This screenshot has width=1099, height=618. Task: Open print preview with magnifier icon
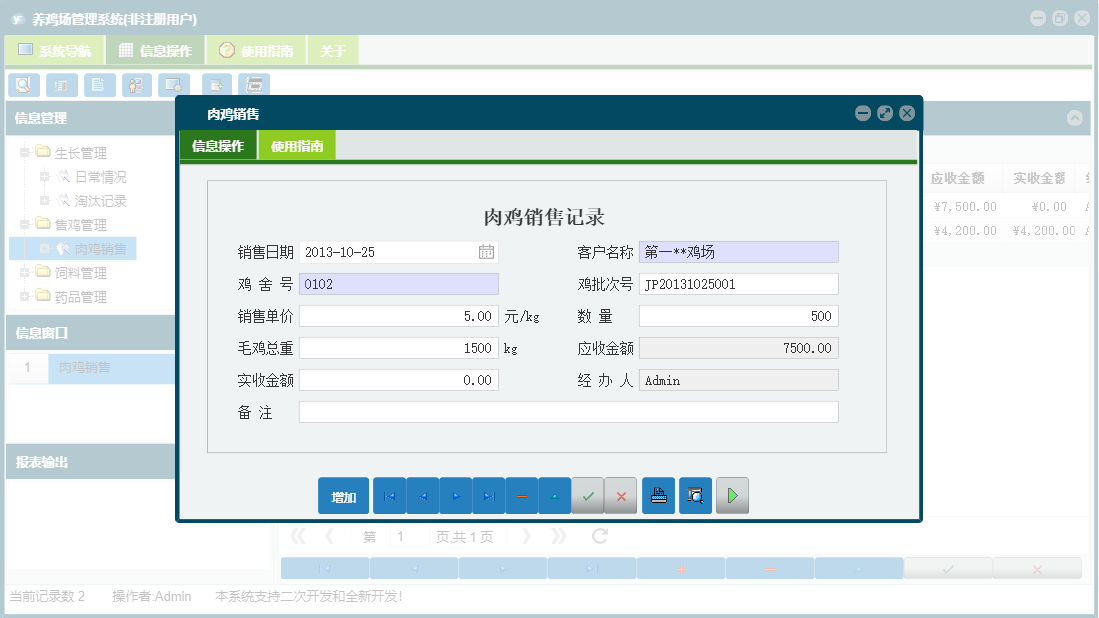click(695, 496)
